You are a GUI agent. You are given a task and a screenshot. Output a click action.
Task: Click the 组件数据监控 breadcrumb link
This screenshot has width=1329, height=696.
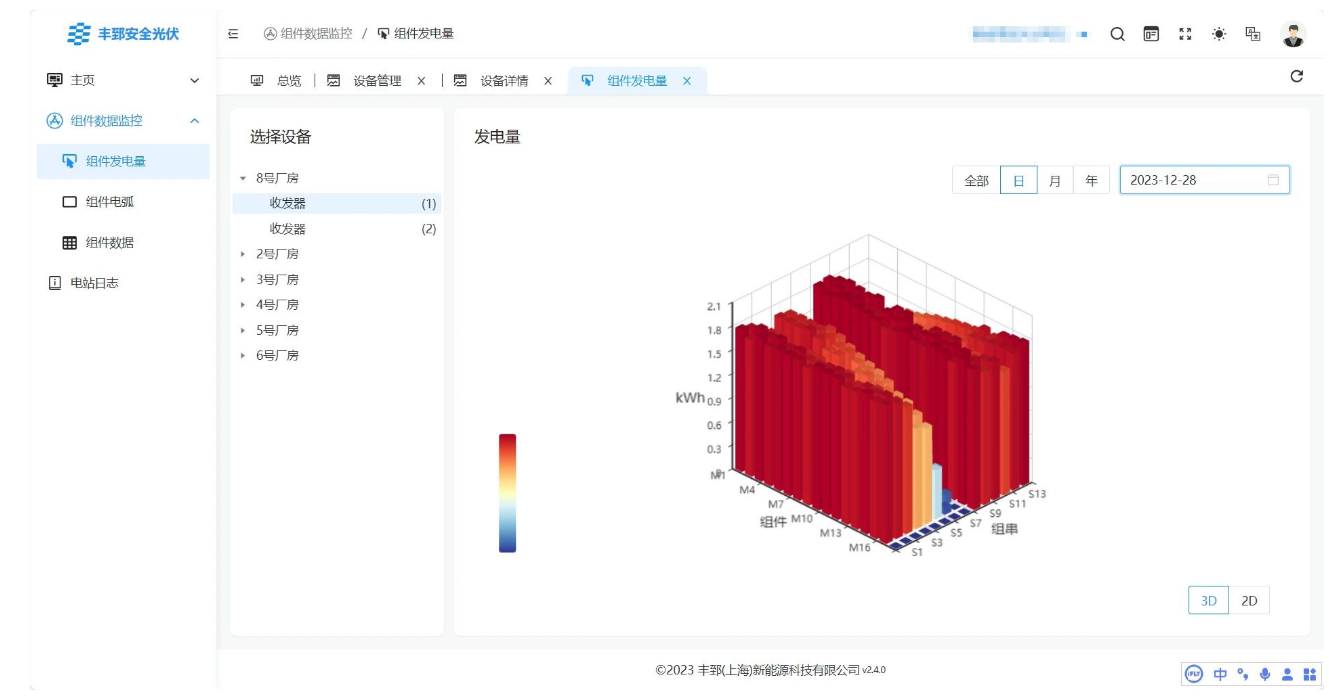point(308,34)
